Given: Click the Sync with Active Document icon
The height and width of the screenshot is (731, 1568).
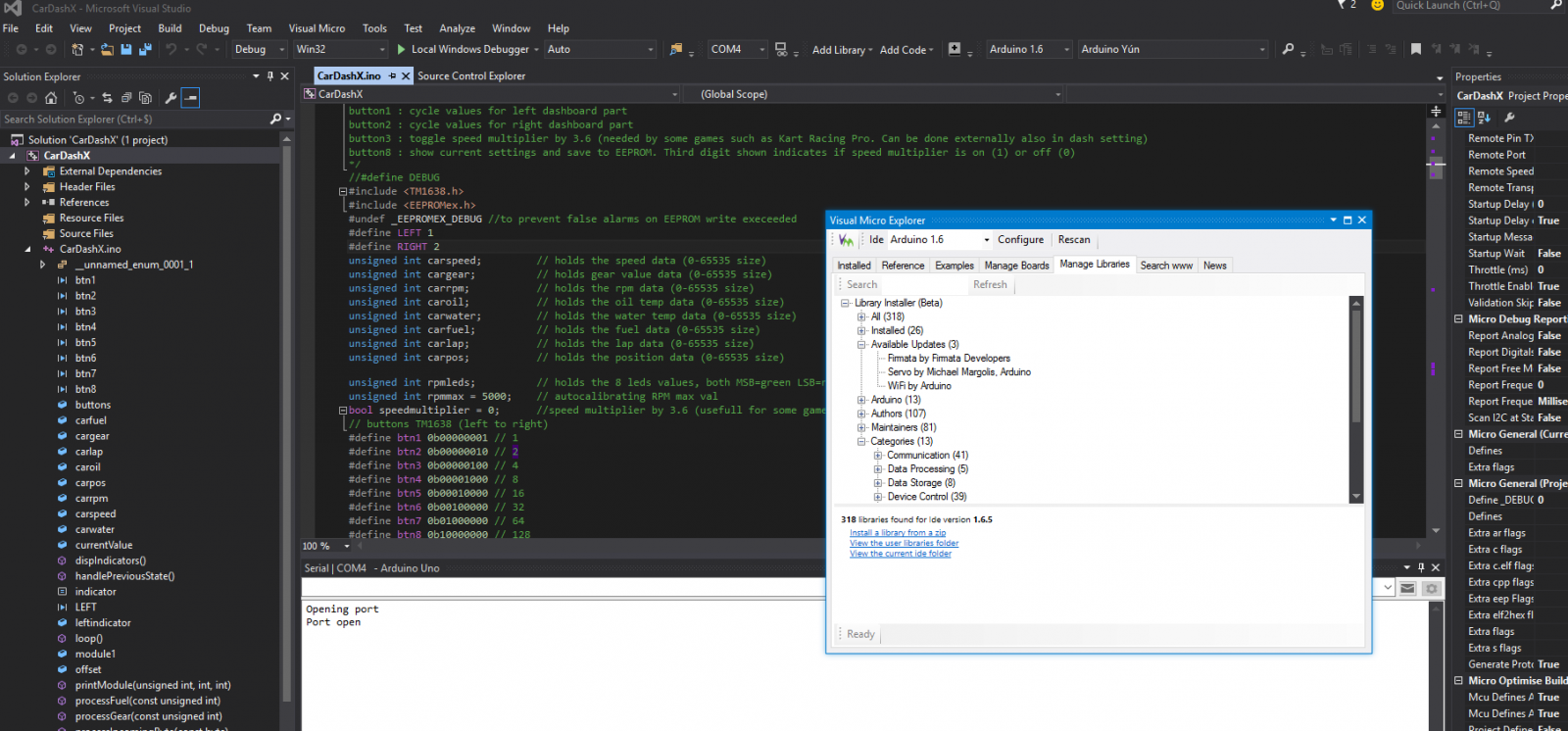Looking at the screenshot, I should (x=107, y=98).
